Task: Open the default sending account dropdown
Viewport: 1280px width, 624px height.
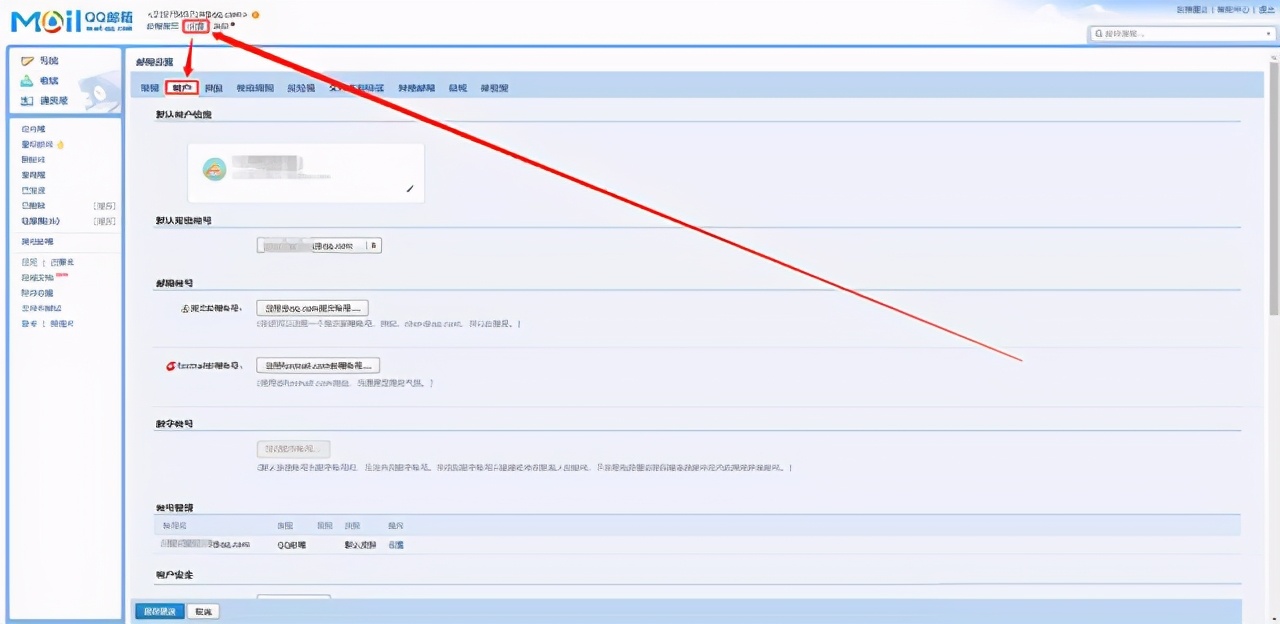Action: coord(319,245)
